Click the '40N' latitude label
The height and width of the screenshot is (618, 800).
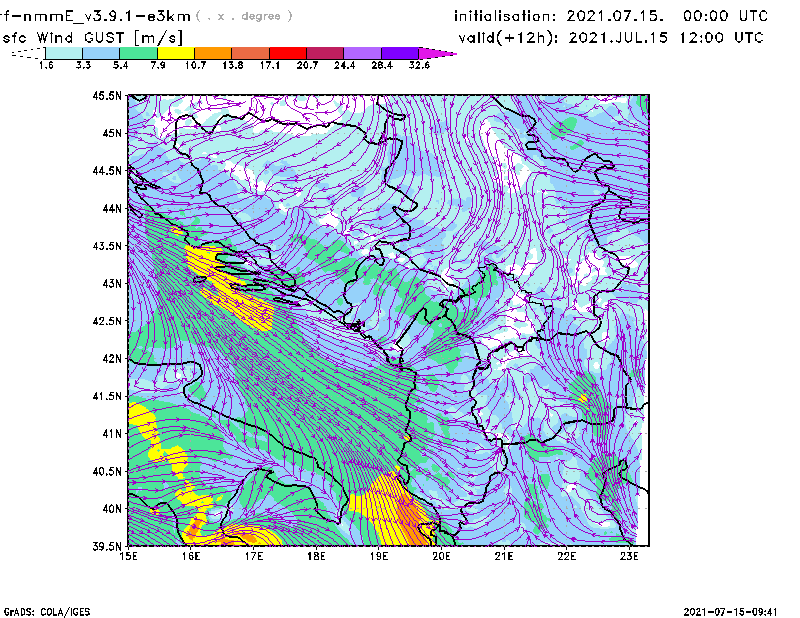(112, 509)
